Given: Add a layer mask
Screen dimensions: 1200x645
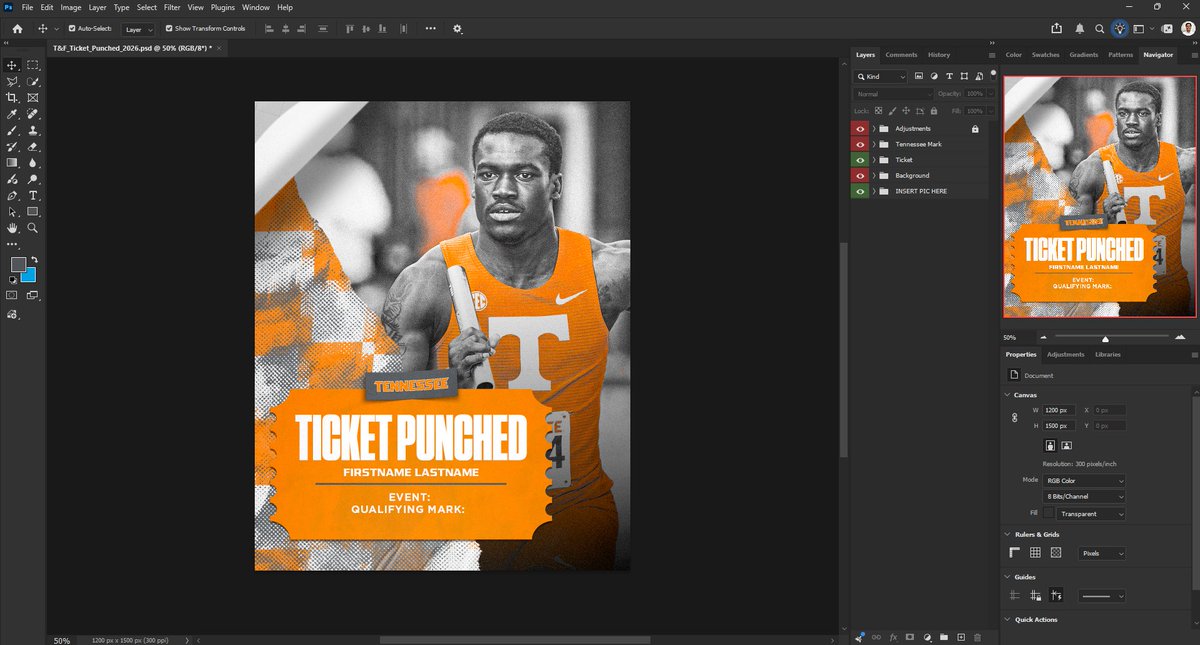Looking at the screenshot, I should pyautogui.click(x=910, y=636).
